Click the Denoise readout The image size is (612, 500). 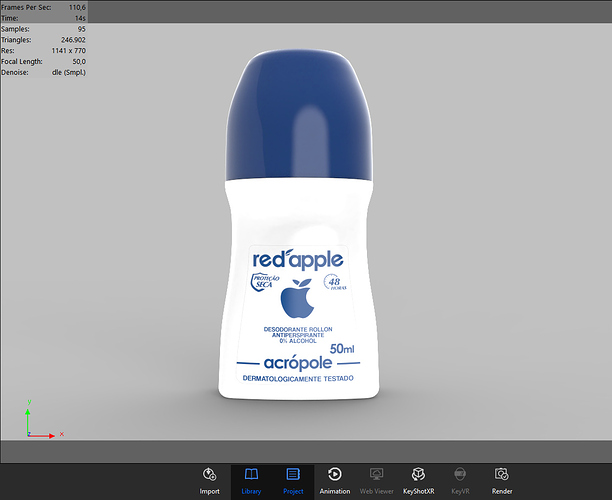pyautogui.click(x=43, y=73)
